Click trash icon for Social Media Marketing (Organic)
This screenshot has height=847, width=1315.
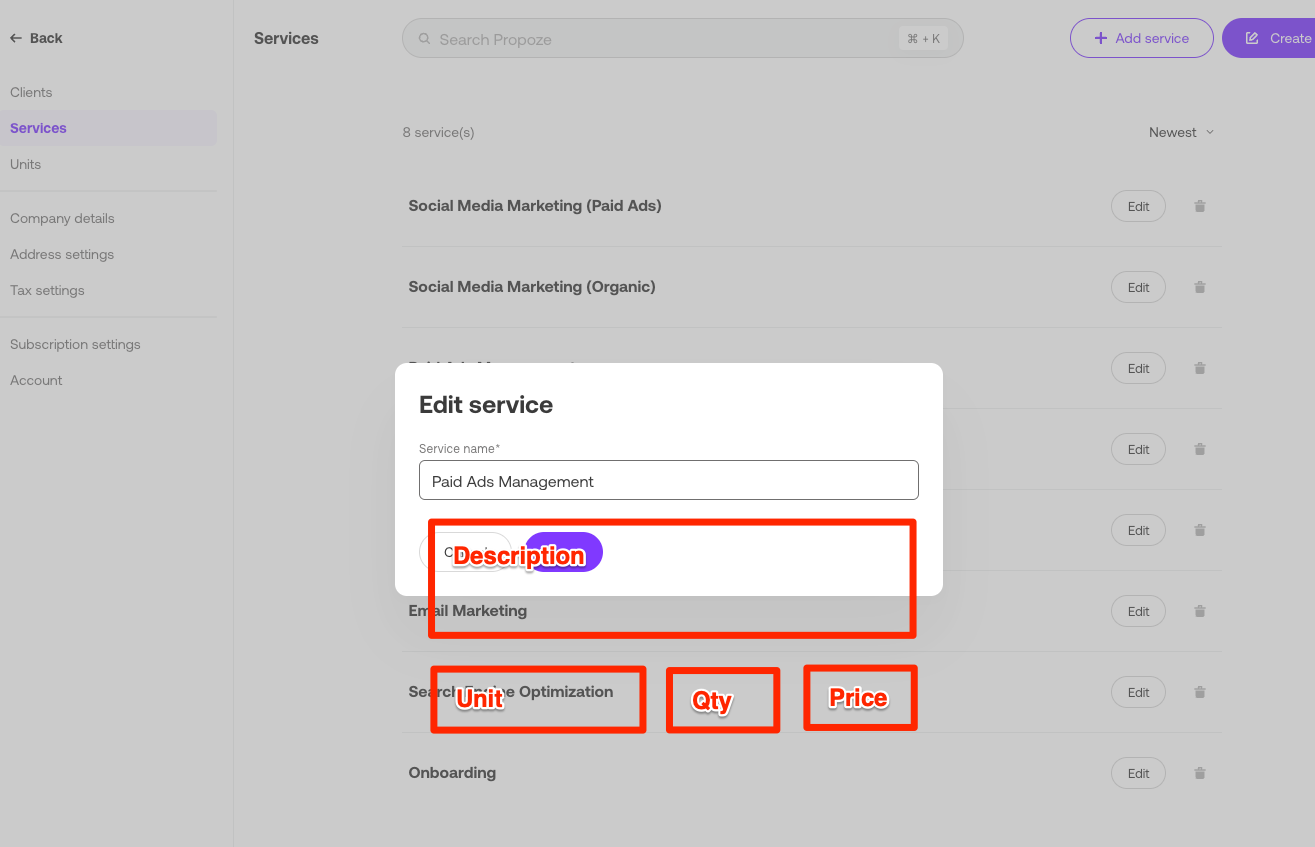(1200, 287)
